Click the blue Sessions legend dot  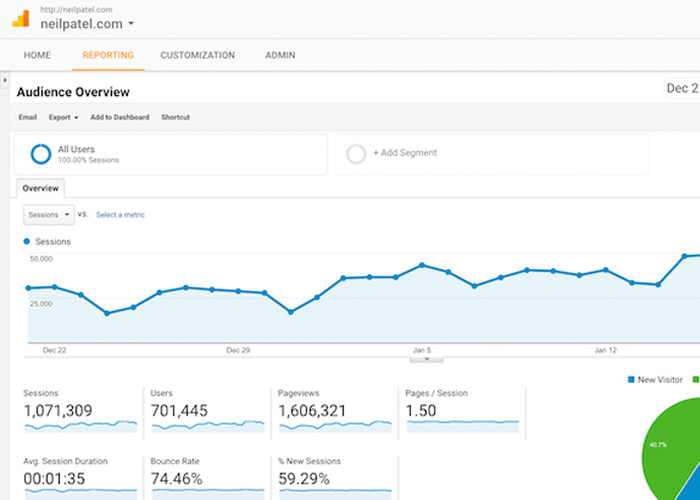pyautogui.click(x=27, y=242)
